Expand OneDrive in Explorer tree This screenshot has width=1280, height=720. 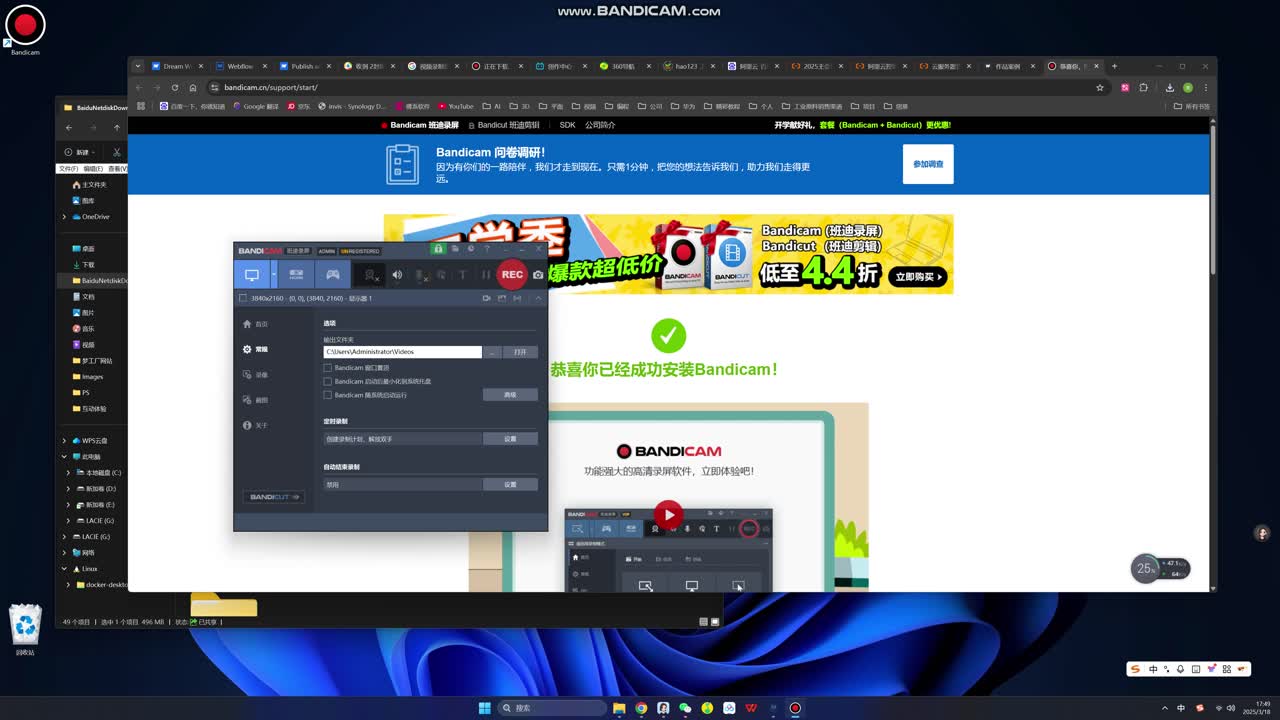pyautogui.click(x=65, y=217)
